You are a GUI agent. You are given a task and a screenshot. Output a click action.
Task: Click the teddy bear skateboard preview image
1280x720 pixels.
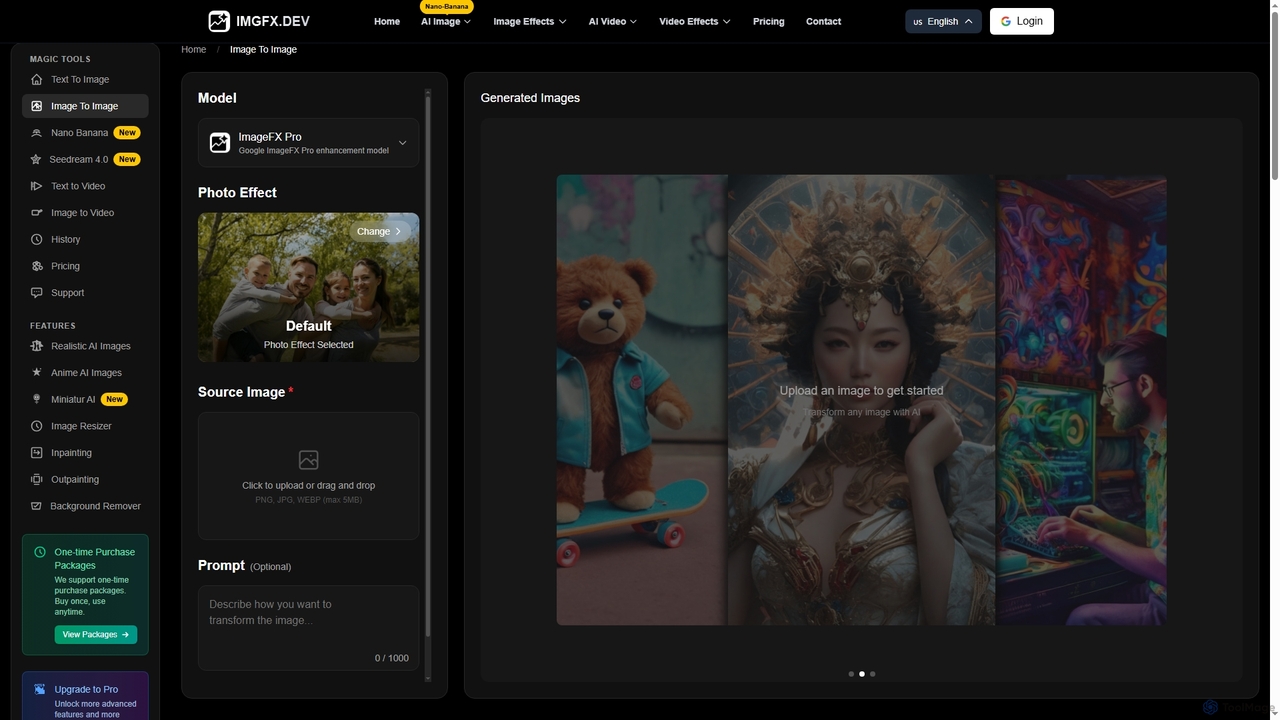(x=642, y=400)
